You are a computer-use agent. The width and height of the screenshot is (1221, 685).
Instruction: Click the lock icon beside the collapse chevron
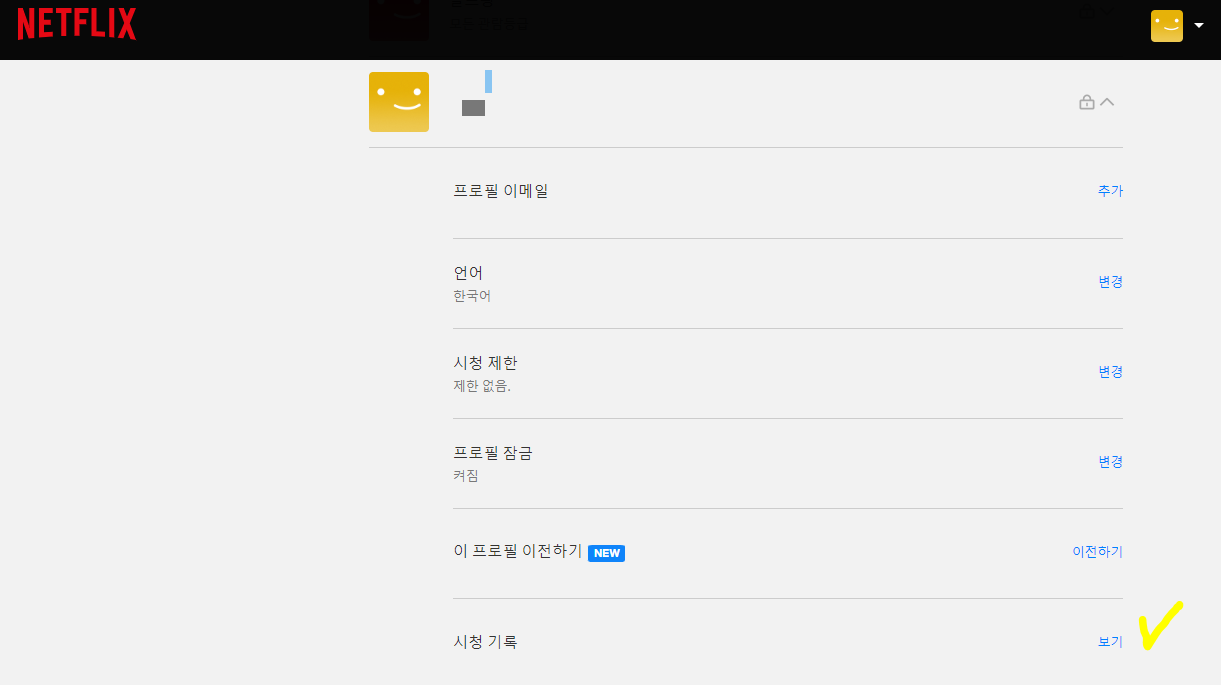pos(1087,101)
